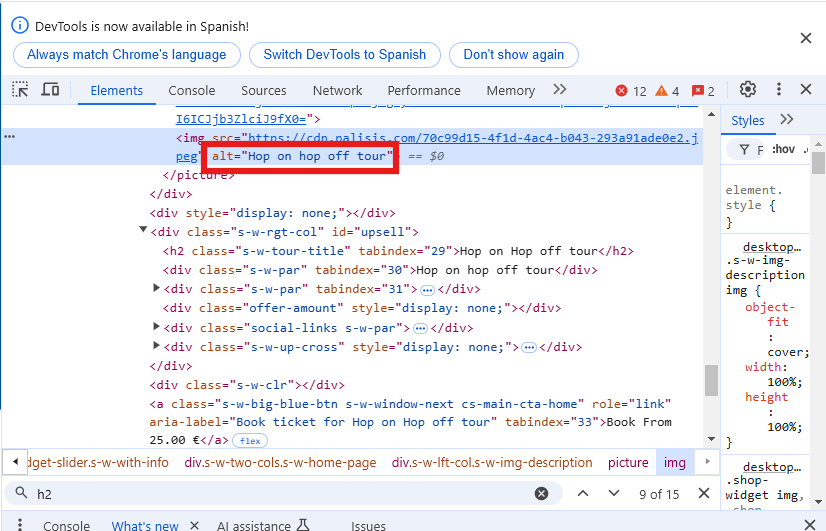Select the img breadcrumb
Viewport: 826px width, 531px height.
click(675, 463)
